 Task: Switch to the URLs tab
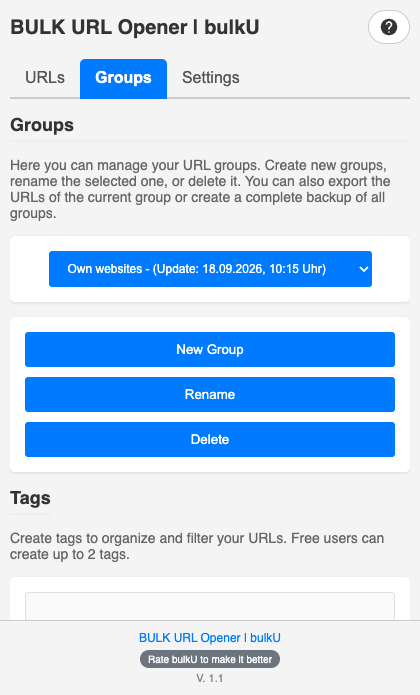[x=45, y=78]
